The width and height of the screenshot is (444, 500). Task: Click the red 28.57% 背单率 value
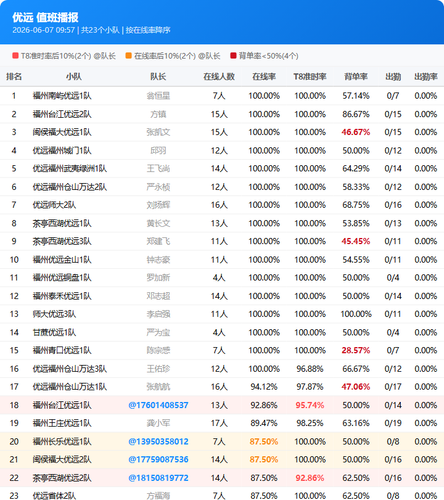click(356, 350)
